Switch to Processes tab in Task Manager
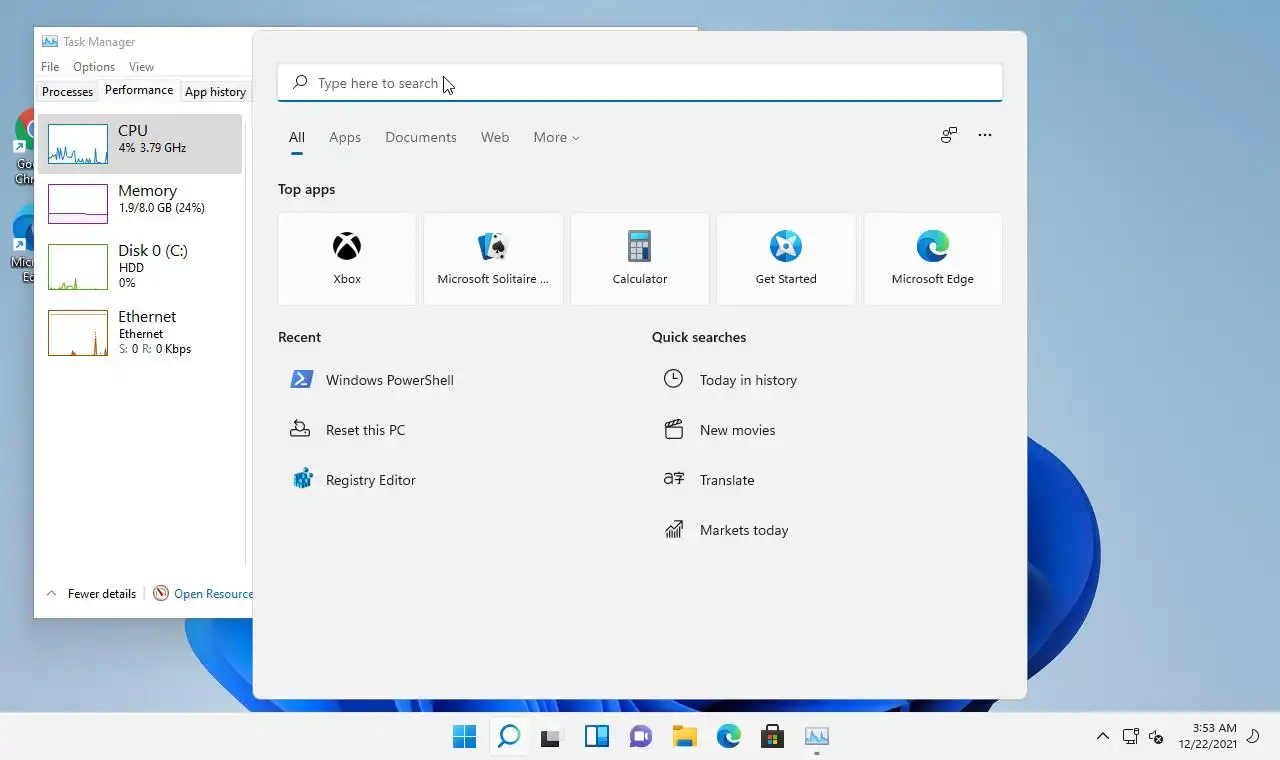The height and width of the screenshot is (760, 1280). tap(68, 91)
